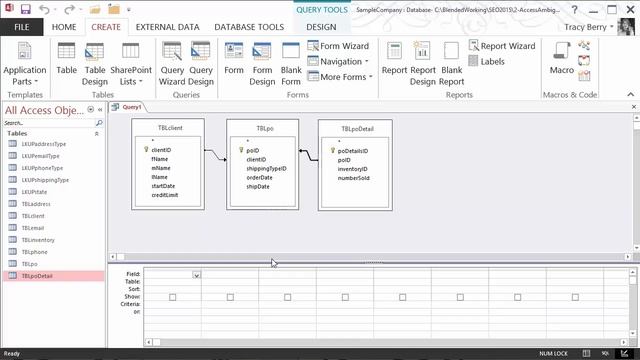Tick the Show checkbox in fourth grid column
This screenshot has height=360, width=640.
point(345,297)
